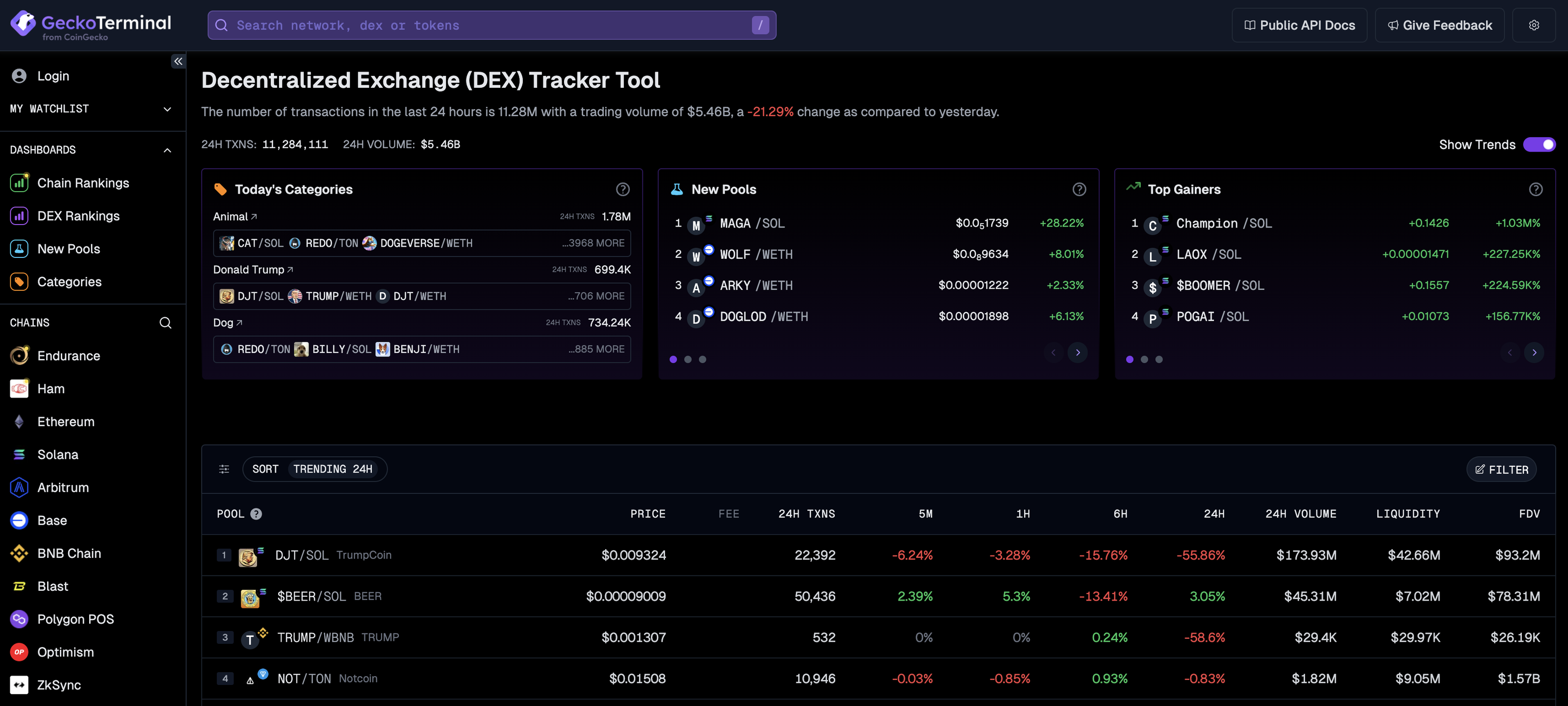This screenshot has width=1568, height=706.
Task: Select the New Pools sidebar icon
Action: pyautogui.click(x=19, y=248)
